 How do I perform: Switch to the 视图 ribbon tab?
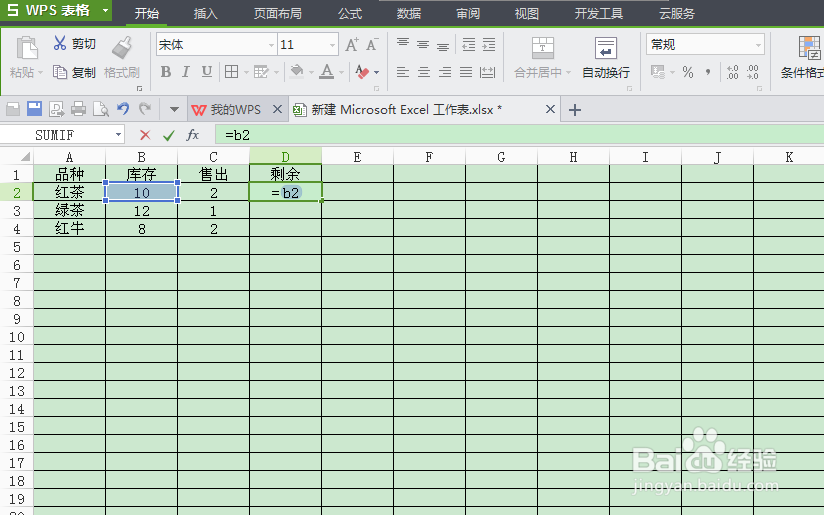(527, 13)
